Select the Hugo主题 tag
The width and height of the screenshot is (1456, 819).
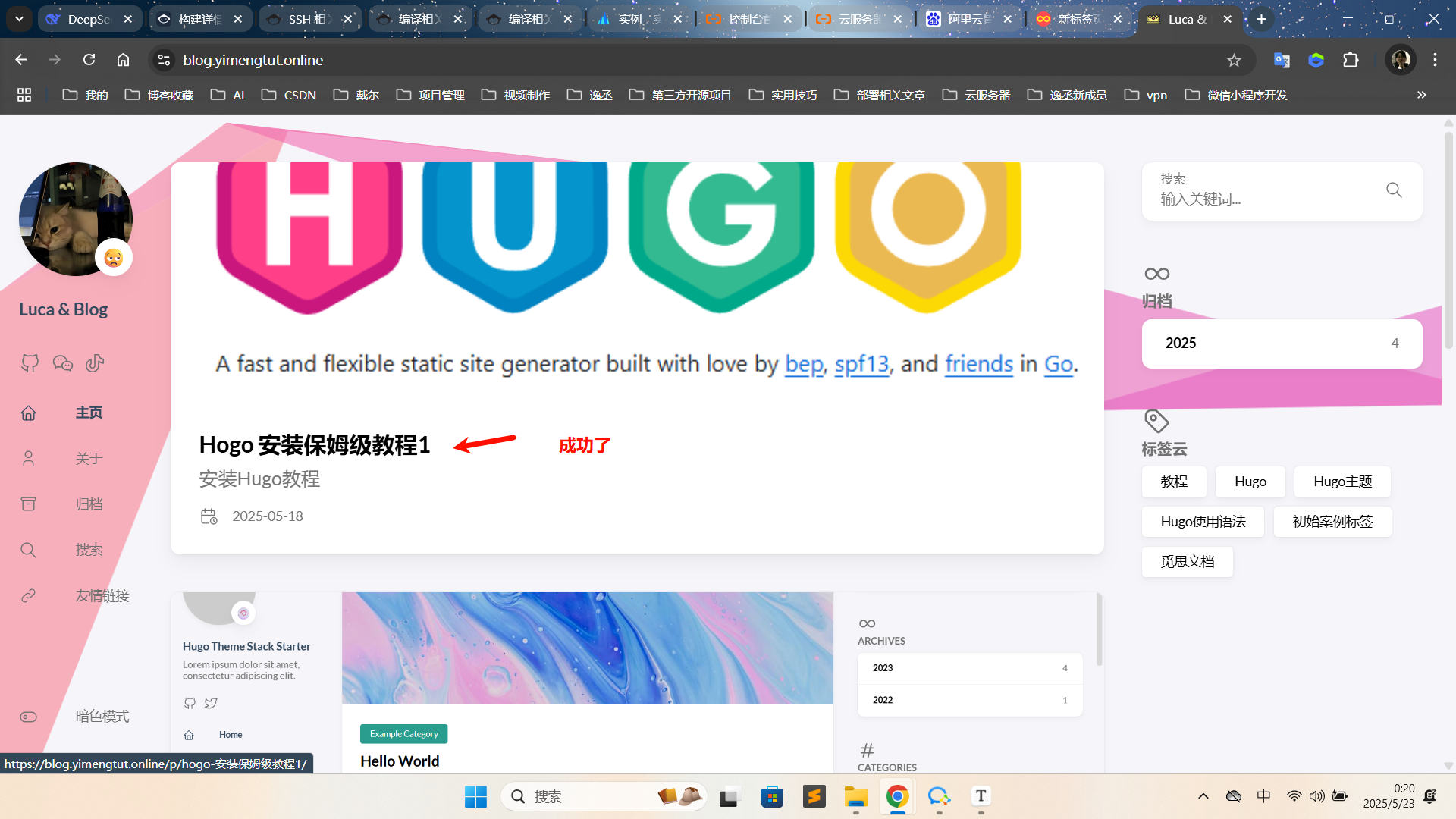coord(1342,482)
